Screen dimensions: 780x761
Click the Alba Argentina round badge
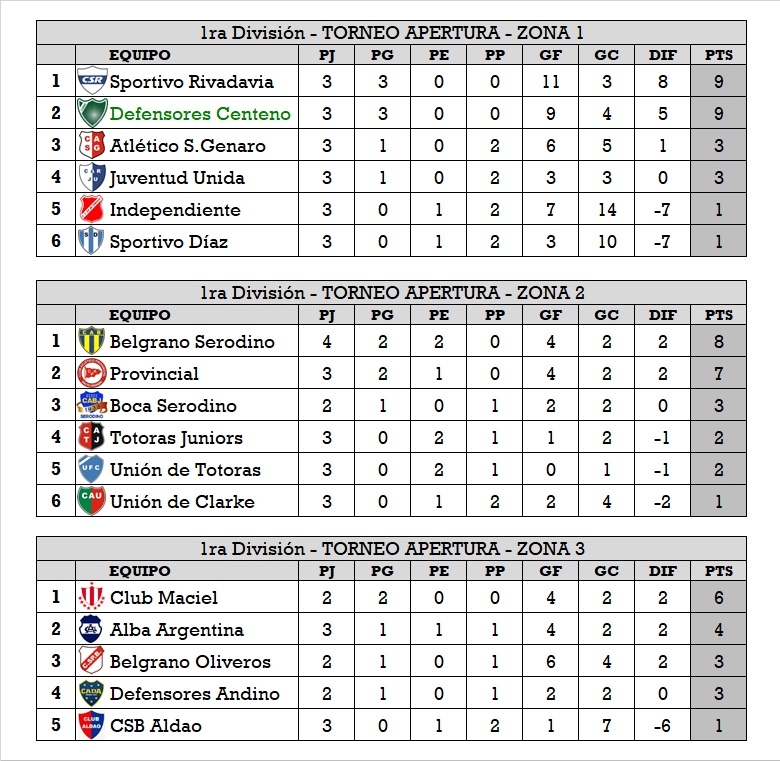click(x=91, y=629)
